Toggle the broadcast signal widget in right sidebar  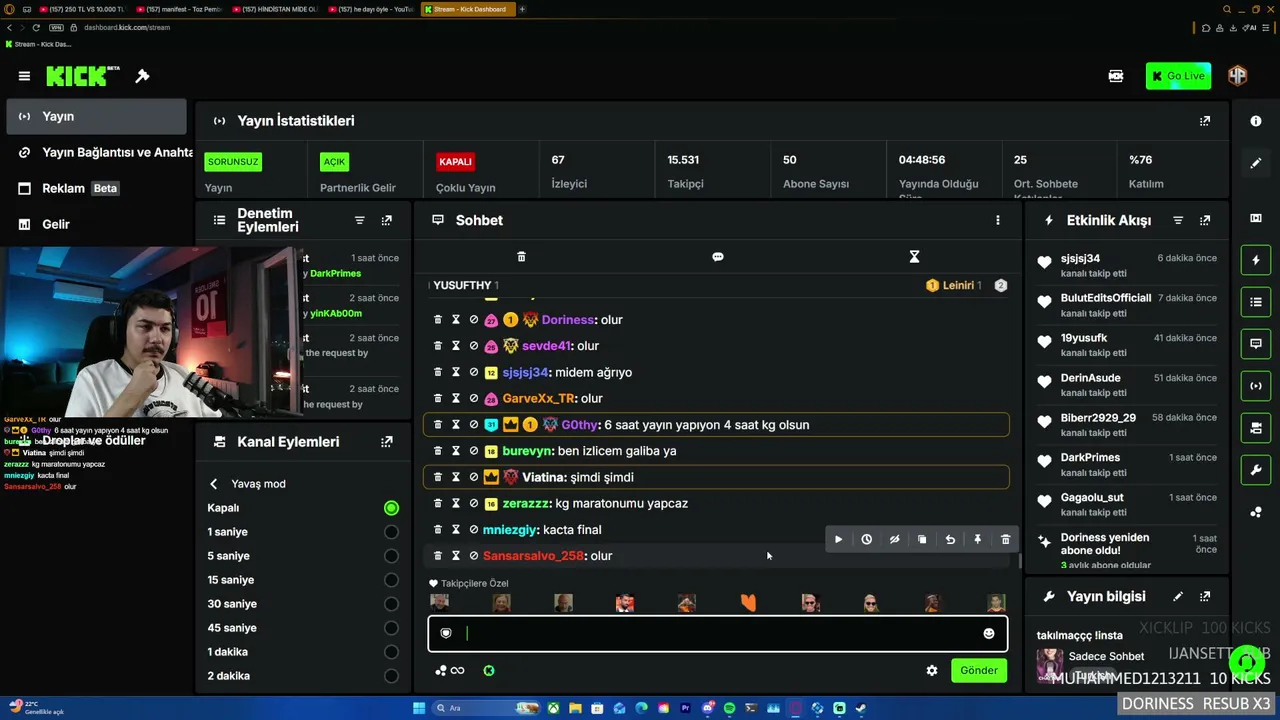(1256, 386)
